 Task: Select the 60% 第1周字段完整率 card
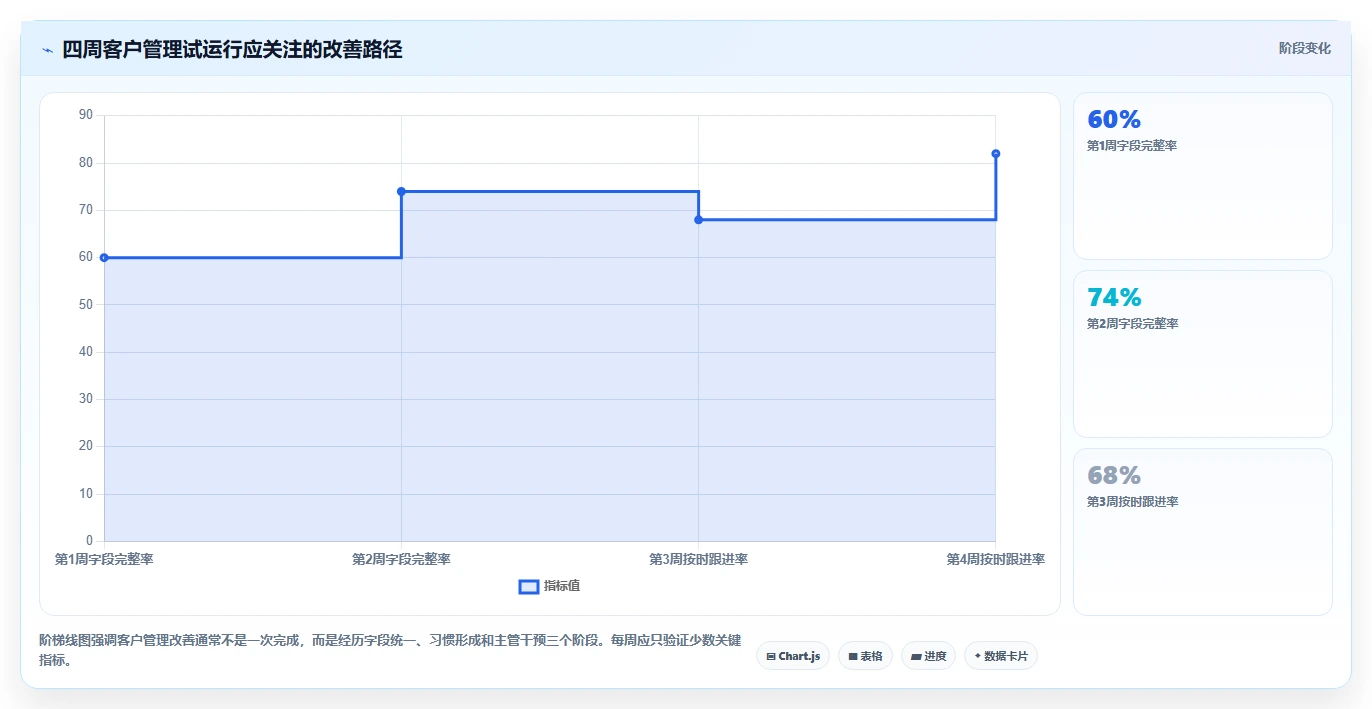(1203, 176)
